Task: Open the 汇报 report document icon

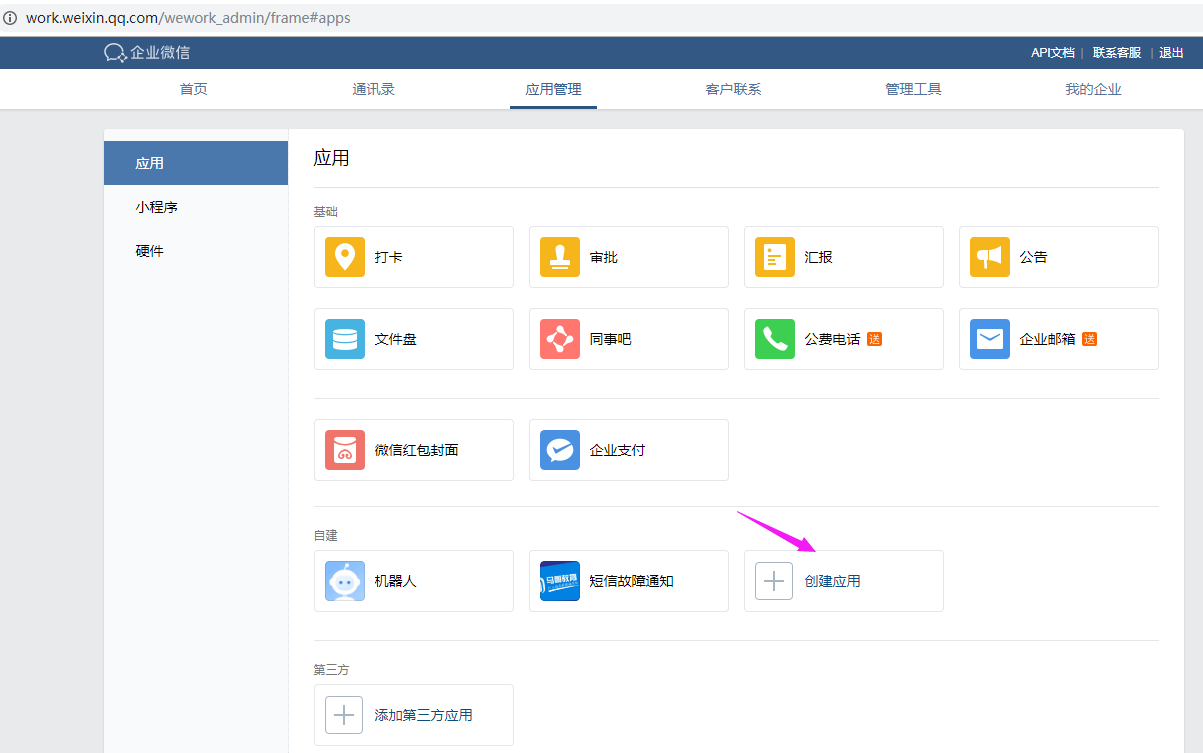Action: 775,257
